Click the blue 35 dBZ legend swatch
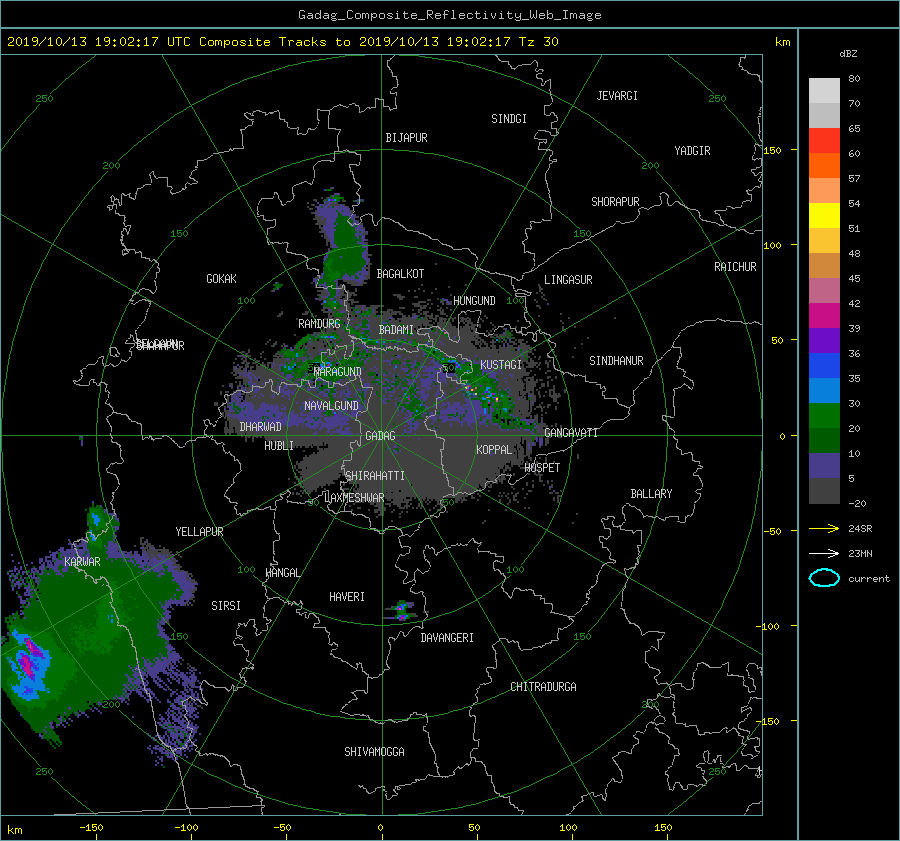The image size is (900, 841). [824, 366]
